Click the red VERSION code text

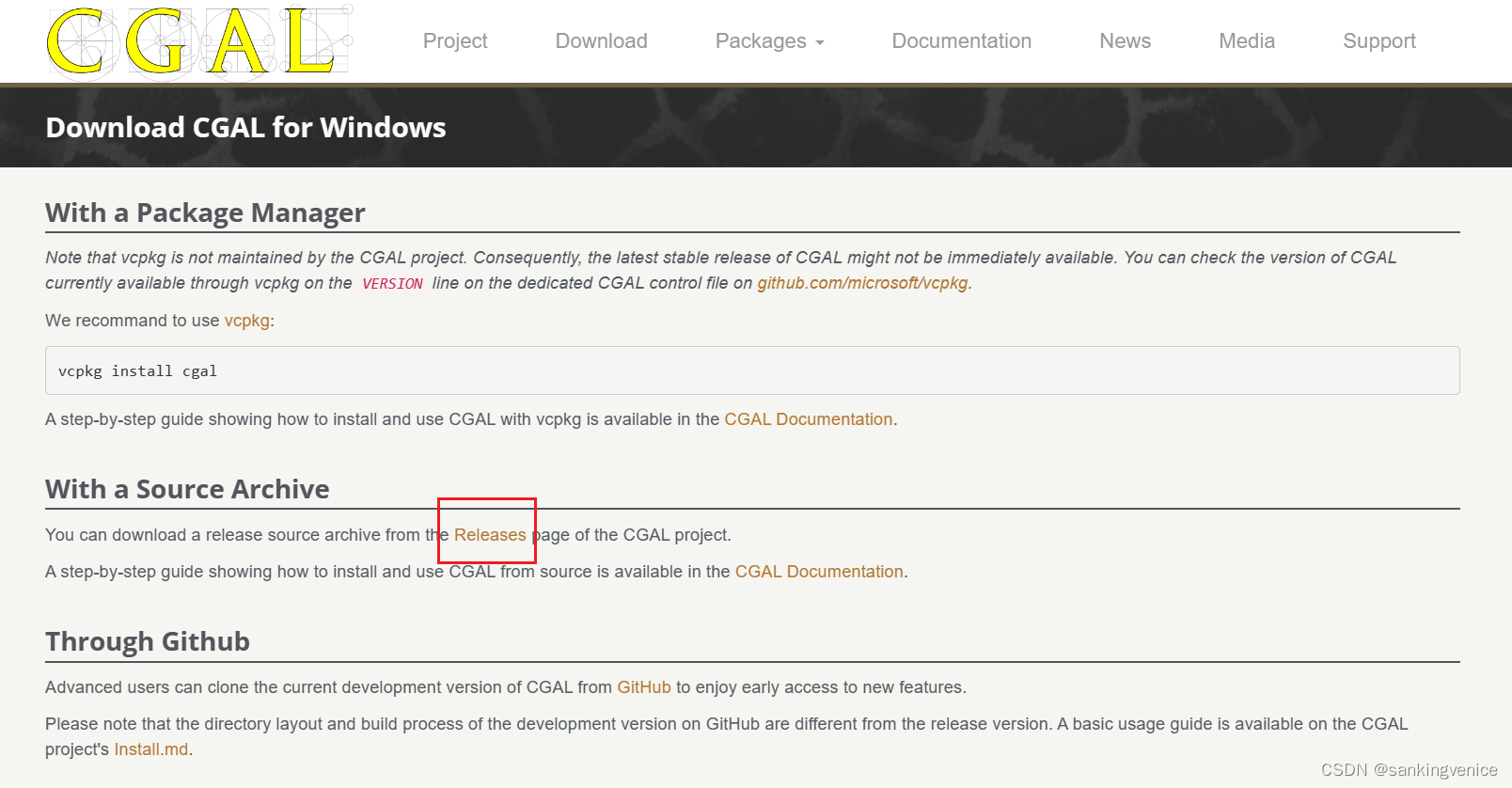(x=392, y=284)
